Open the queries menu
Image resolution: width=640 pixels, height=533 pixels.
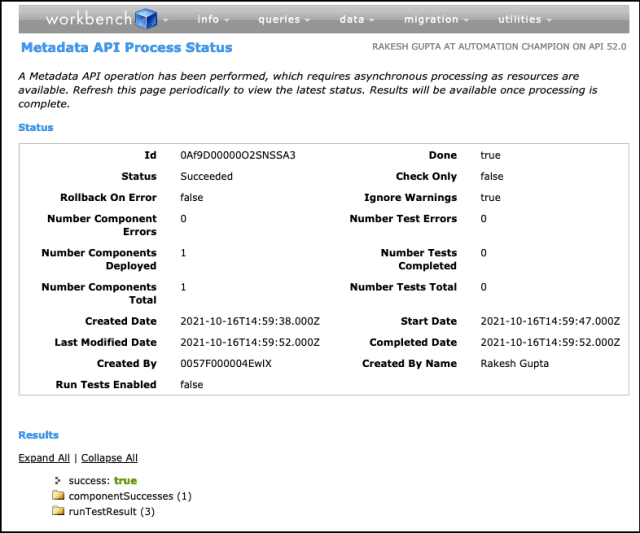click(x=283, y=19)
